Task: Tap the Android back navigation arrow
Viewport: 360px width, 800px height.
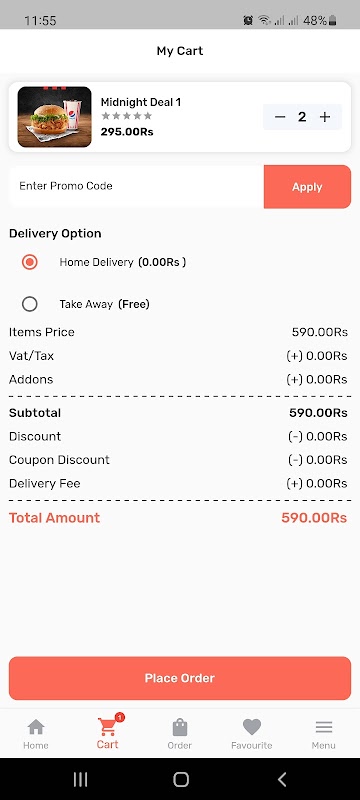Action: pyautogui.click(x=282, y=779)
